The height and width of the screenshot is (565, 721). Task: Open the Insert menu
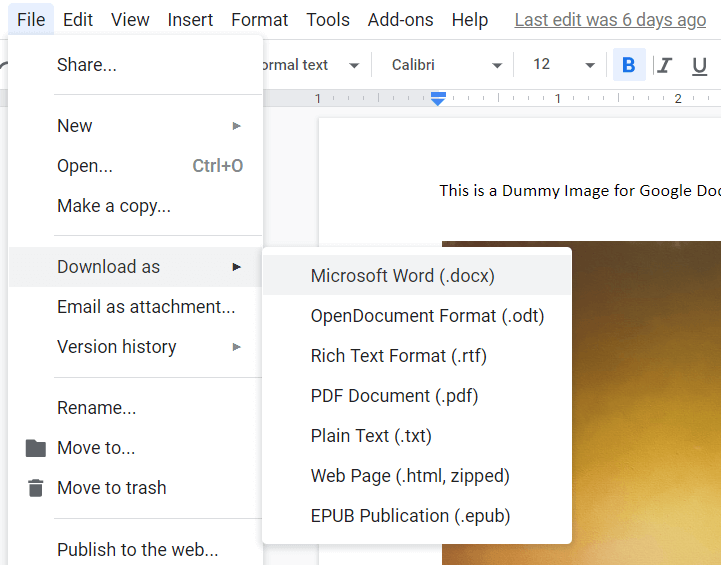pos(190,20)
